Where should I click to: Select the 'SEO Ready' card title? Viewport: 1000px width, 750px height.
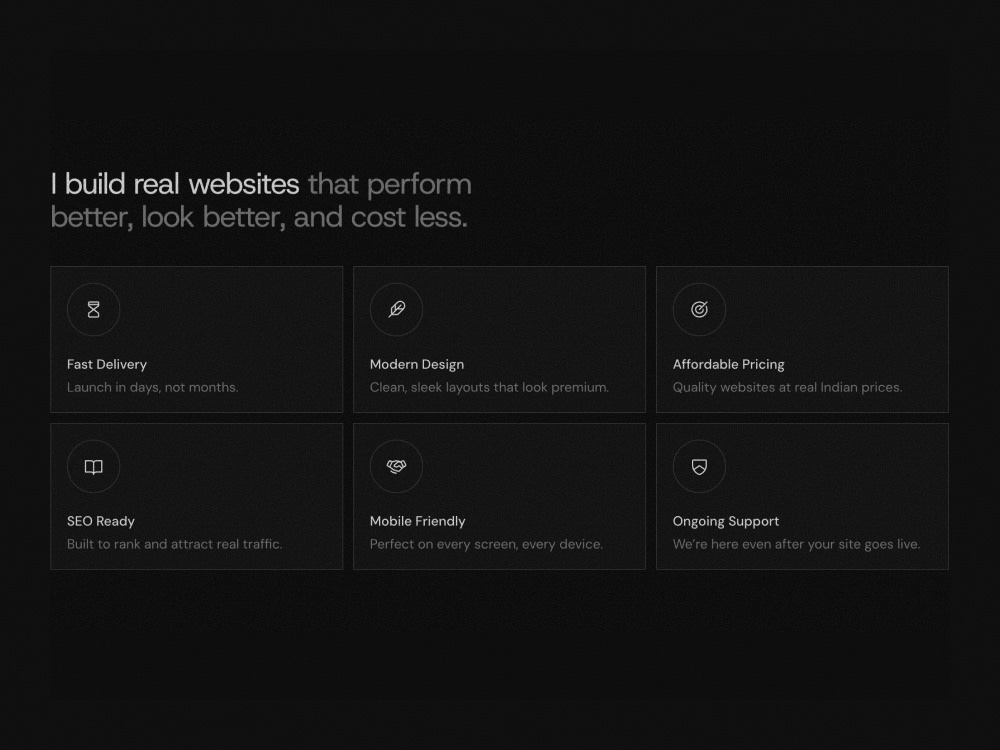[101, 521]
